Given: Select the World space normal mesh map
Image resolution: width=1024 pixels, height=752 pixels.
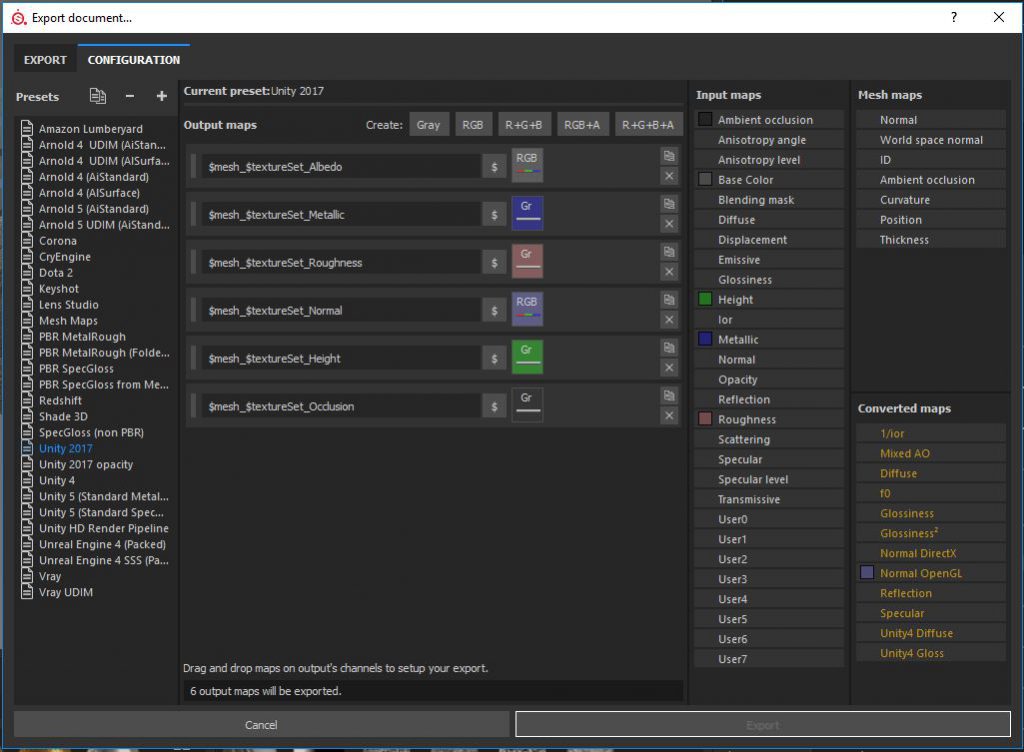Looking at the screenshot, I should pos(931,140).
